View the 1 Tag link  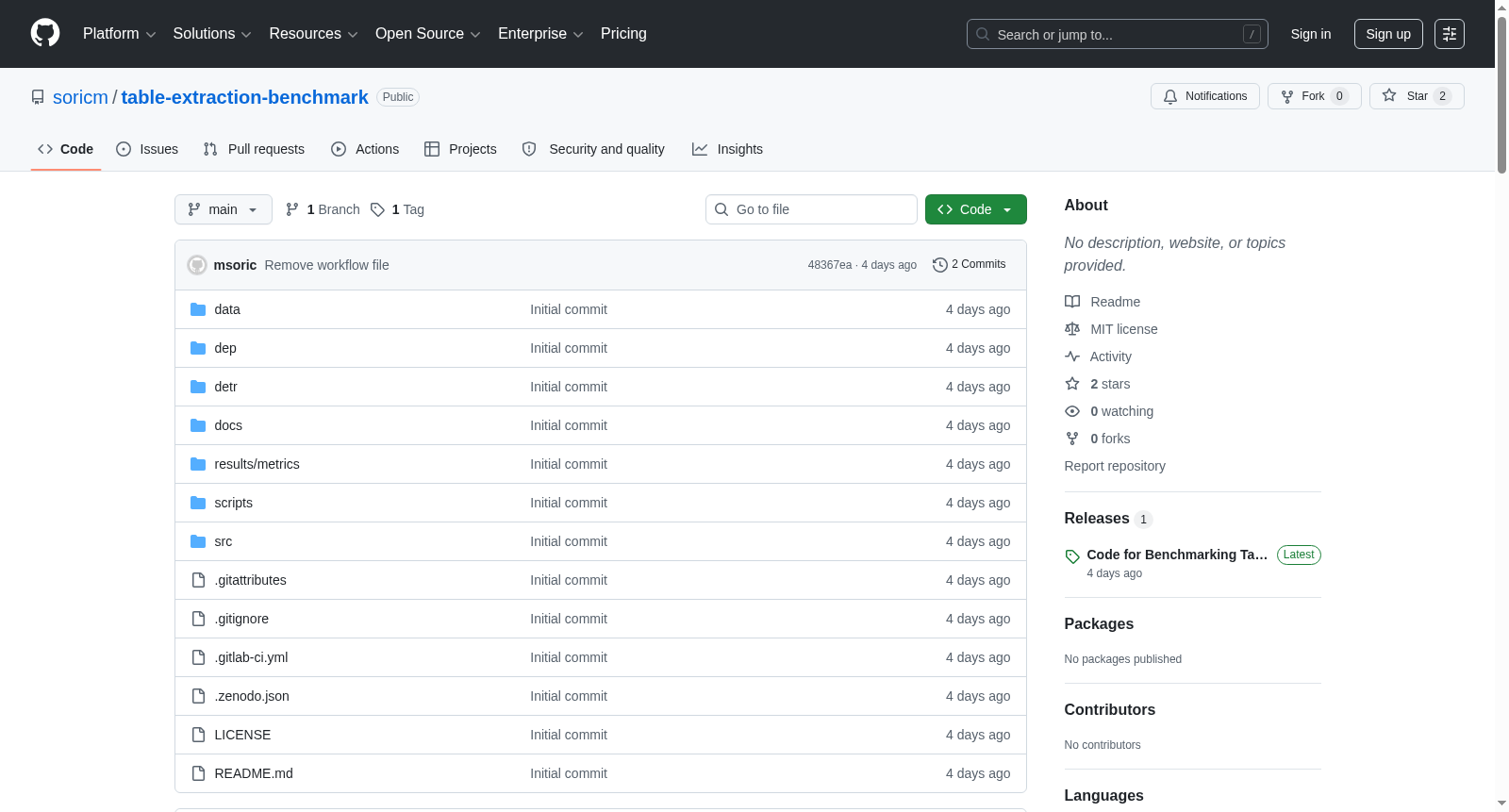click(x=397, y=209)
